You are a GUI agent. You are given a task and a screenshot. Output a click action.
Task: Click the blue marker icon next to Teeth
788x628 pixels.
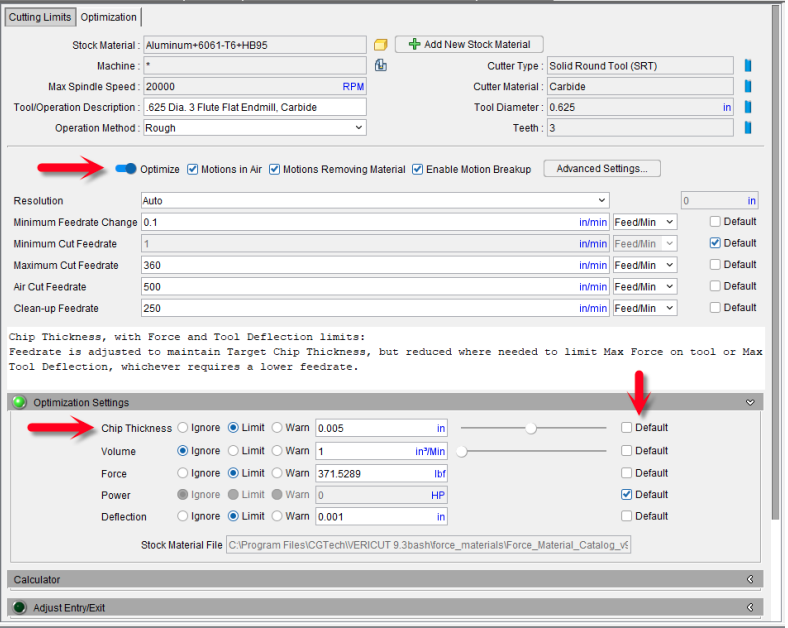point(748,128)
